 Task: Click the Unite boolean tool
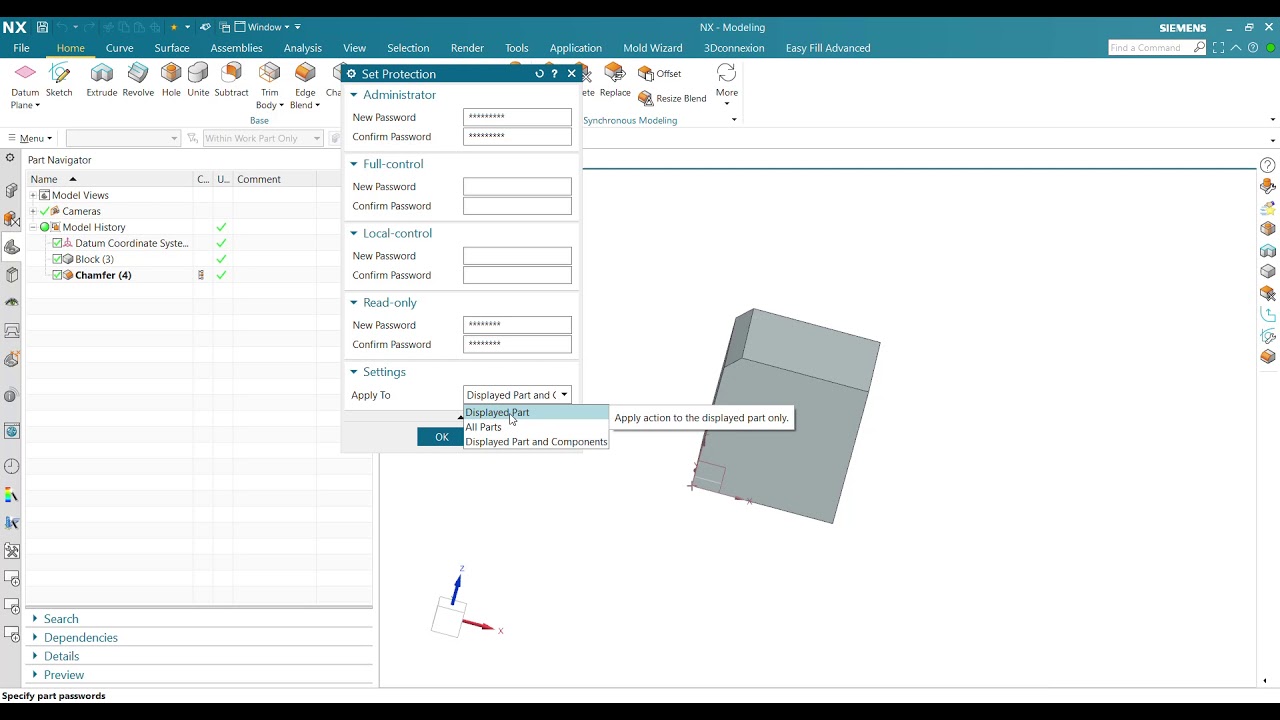[x=198, y=79]
